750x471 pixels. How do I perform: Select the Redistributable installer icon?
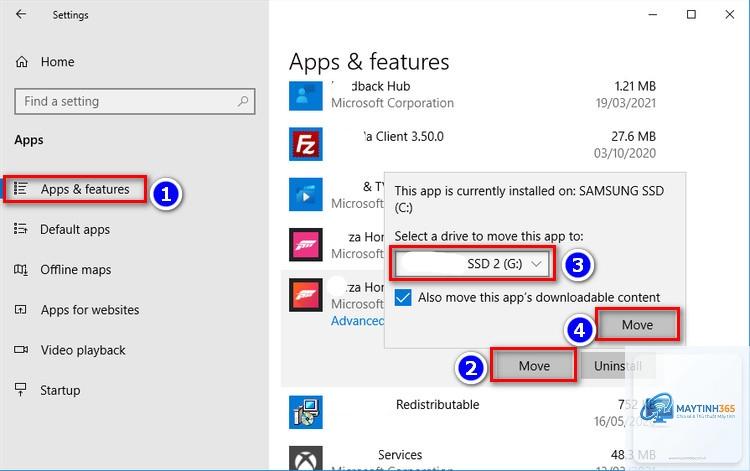(306, 412)
